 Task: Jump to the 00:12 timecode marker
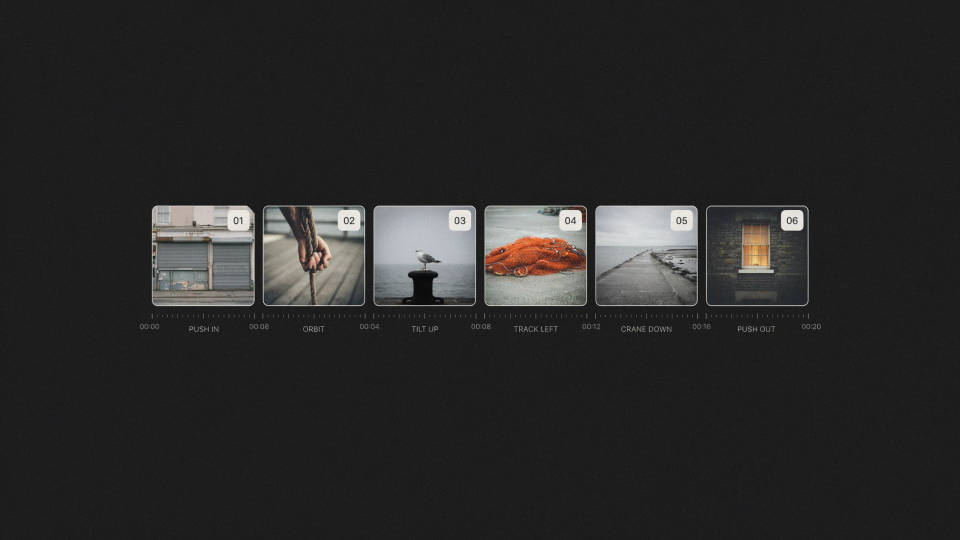591,326
